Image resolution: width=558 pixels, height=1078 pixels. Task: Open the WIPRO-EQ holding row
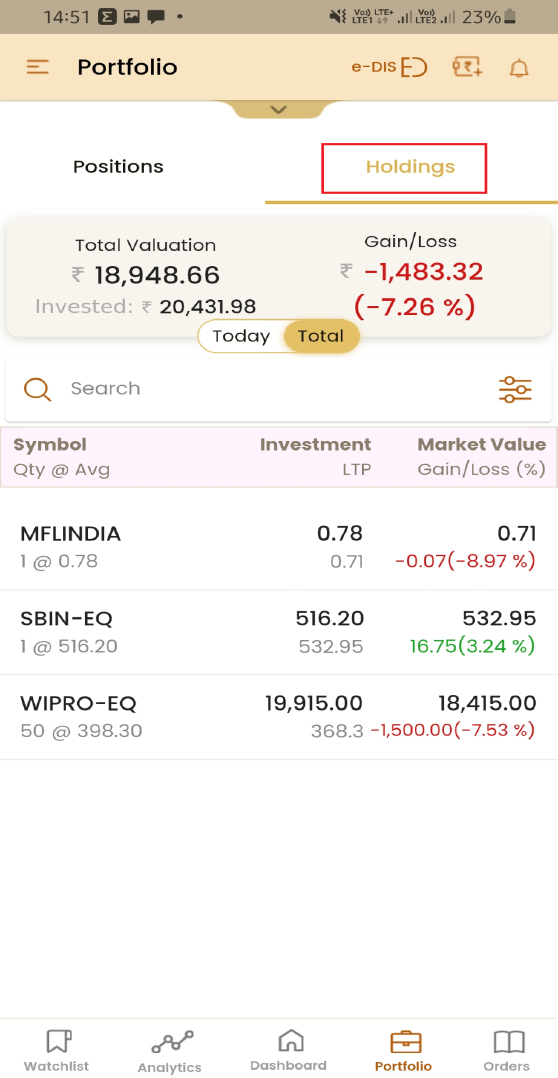click(x=279, y=717)
